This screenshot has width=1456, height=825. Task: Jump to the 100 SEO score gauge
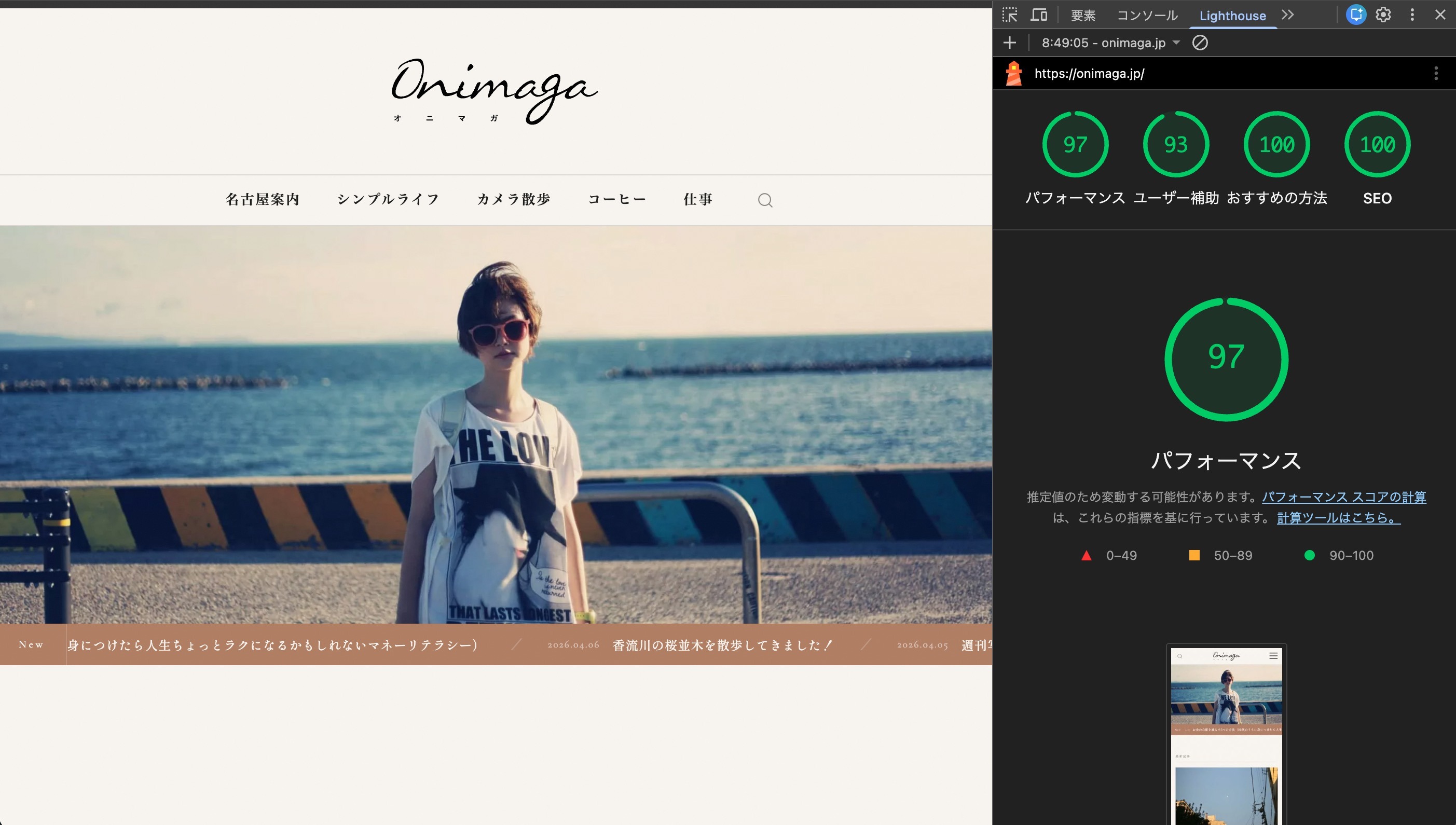(1377, 145)
